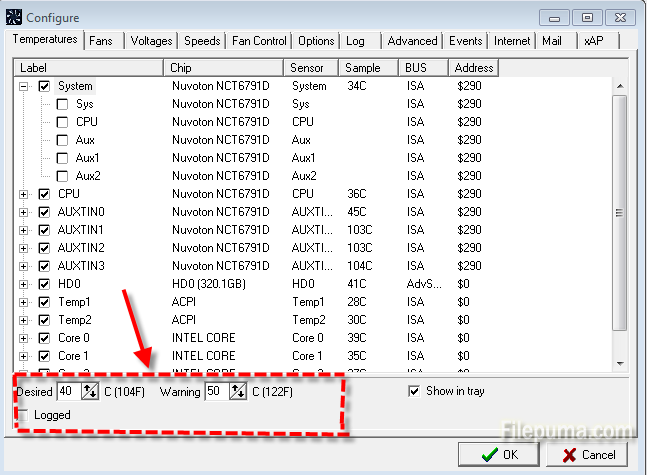Go to the Fan Control tab
The height and width of the screenshot is (475, 647).
(x=259, y=41)
